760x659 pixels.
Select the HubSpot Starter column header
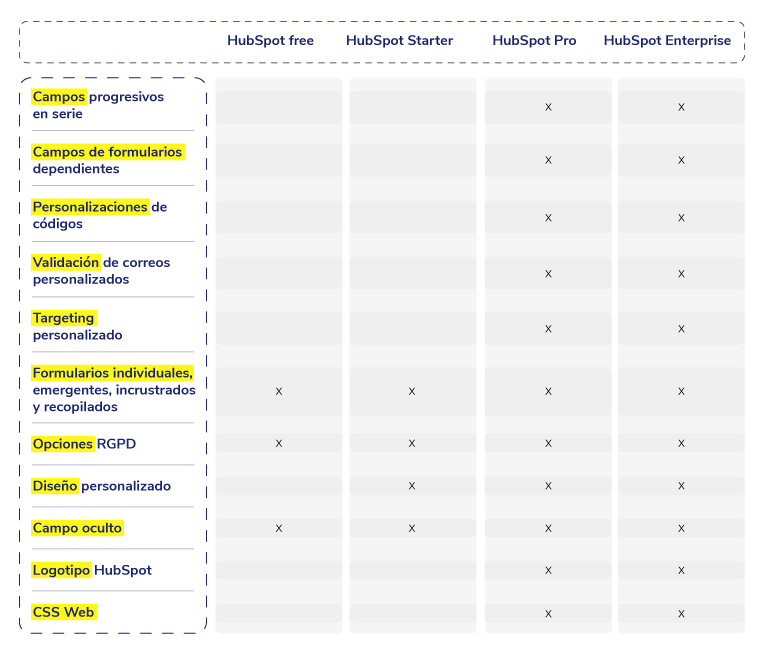[399, 41]
